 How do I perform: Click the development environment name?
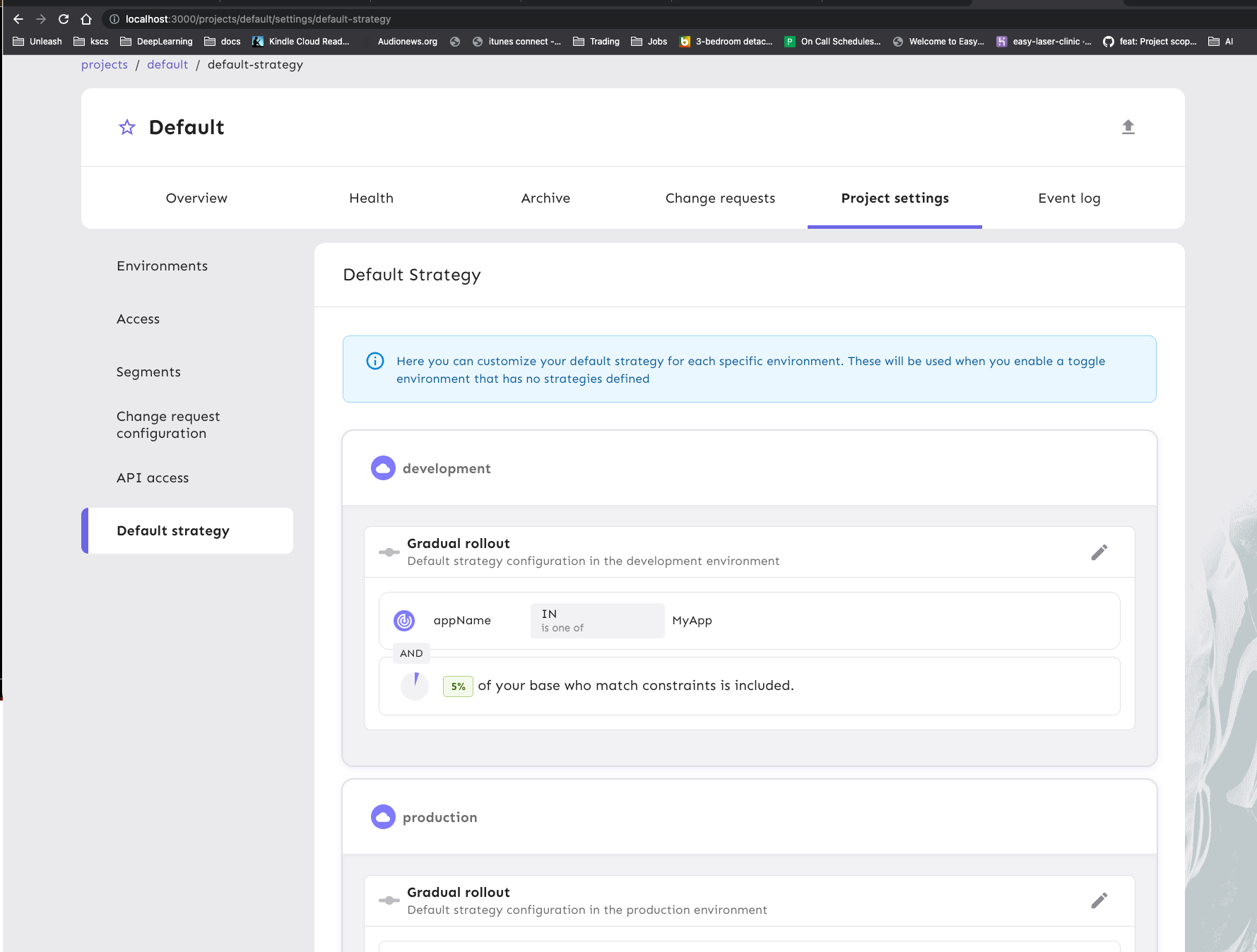pos(447,469)
